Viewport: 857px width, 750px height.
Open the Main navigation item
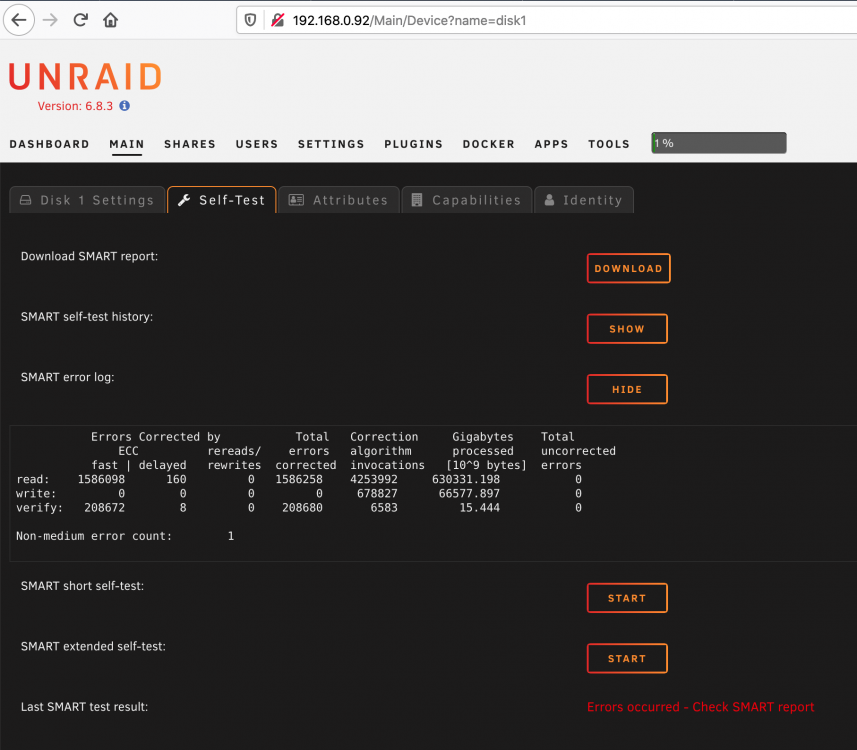tap(127, 144)
